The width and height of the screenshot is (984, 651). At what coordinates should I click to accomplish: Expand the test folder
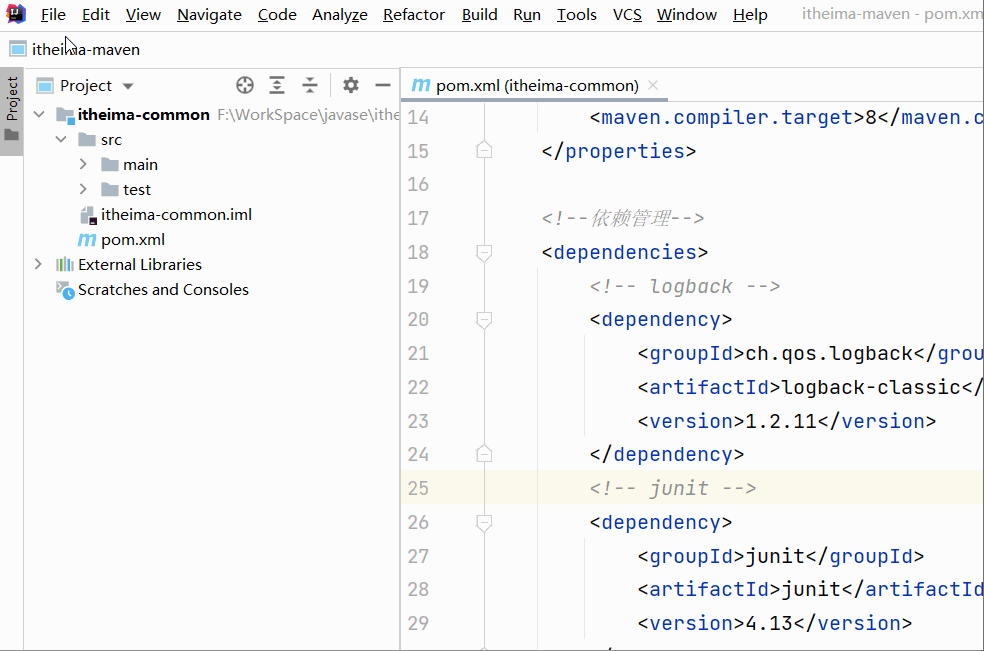tap(83, 189)
